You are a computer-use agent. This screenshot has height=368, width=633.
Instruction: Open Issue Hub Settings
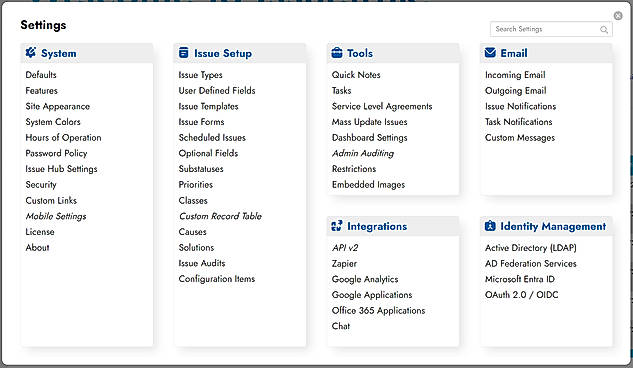[x=61, y=169]
